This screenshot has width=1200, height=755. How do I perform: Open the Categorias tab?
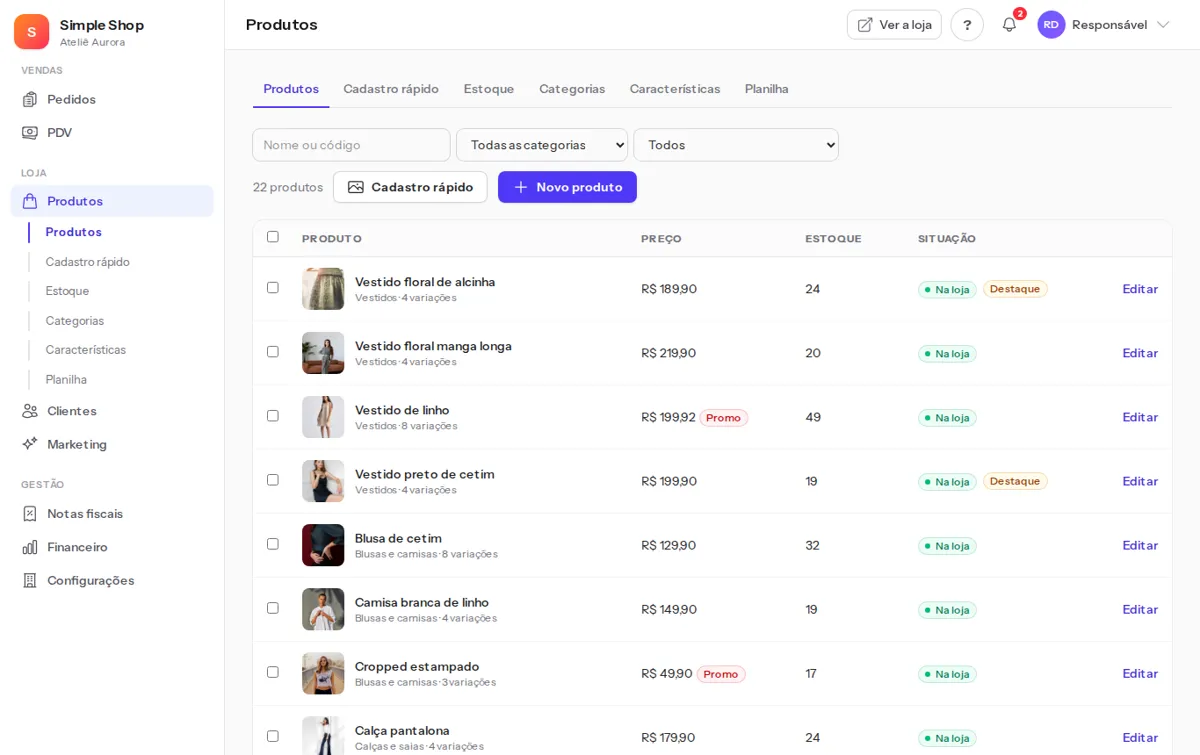tap(572, 89)
